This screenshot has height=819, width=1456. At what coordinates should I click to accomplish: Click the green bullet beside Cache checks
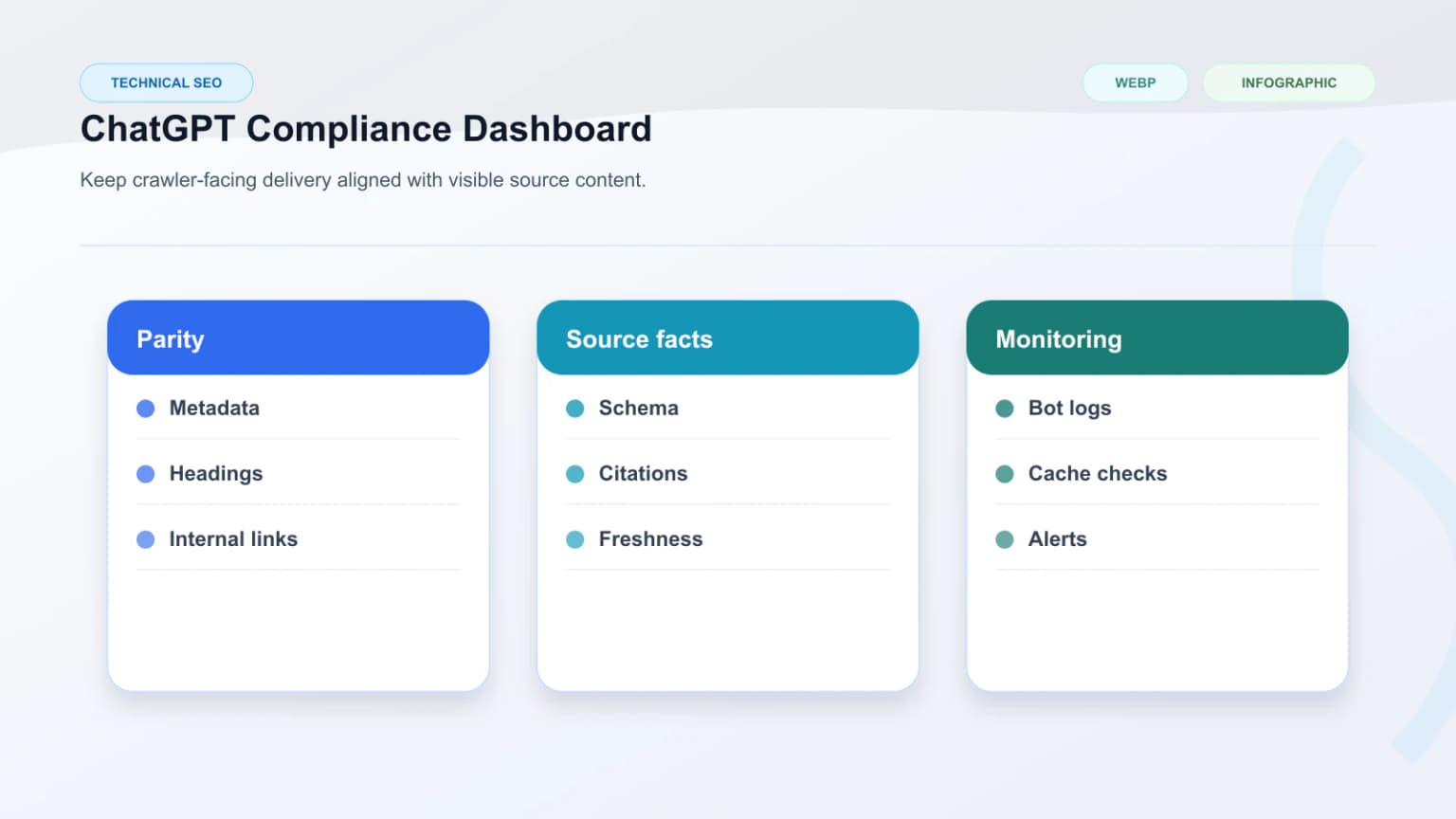coord(1005,474)
